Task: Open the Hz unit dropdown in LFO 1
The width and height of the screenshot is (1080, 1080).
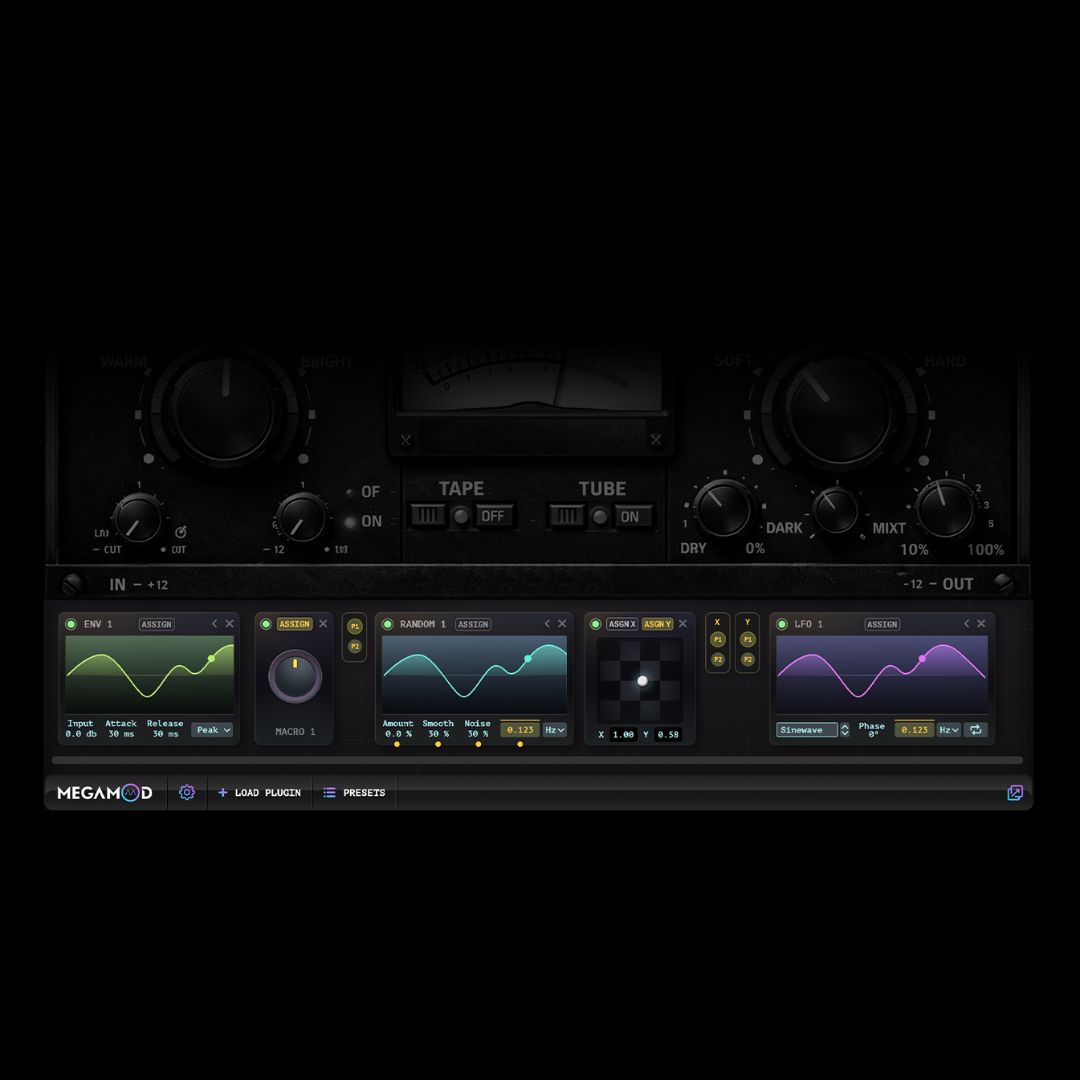Action: 948,729
